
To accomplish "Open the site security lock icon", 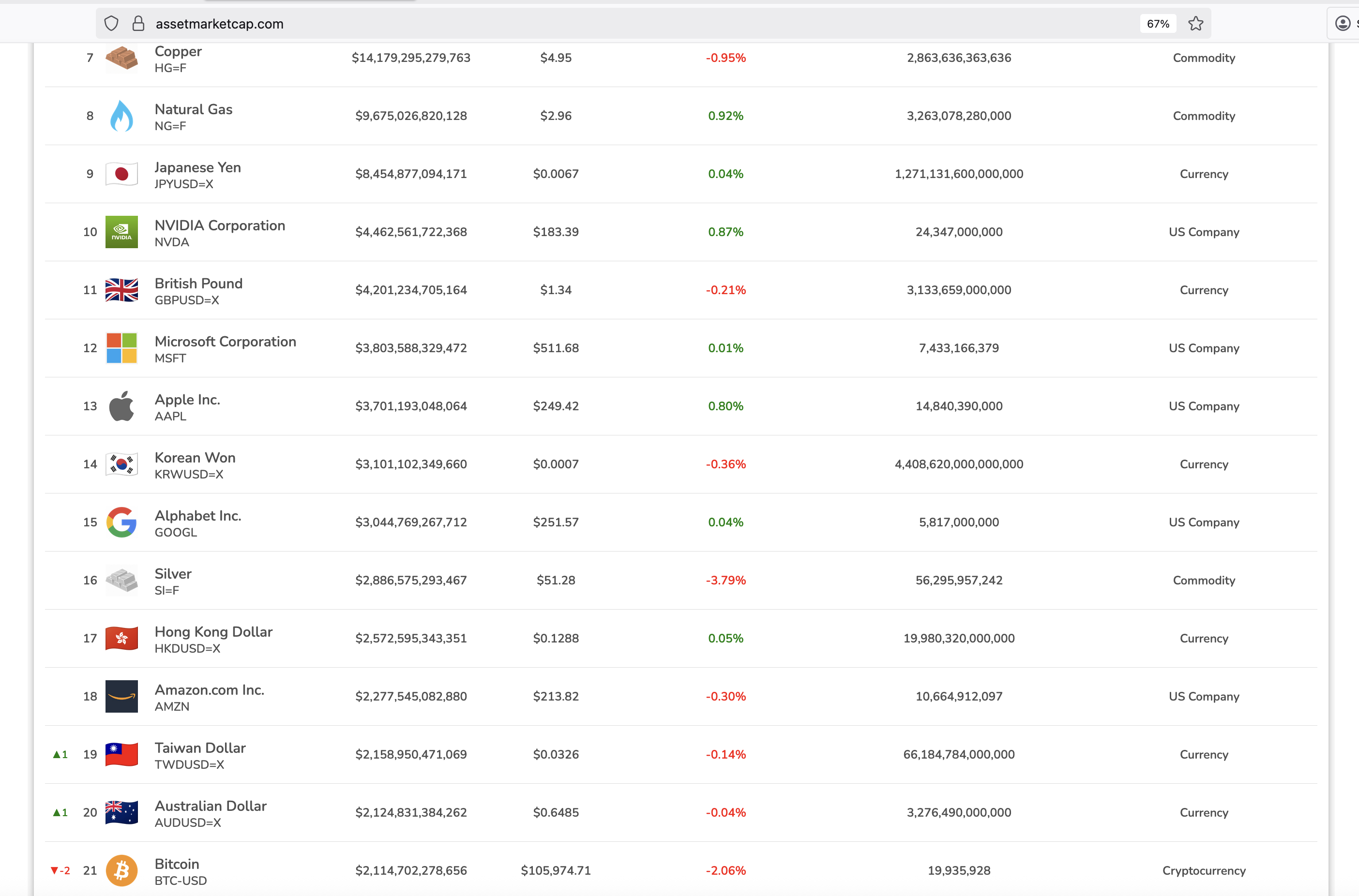I will tap(138, 23).
